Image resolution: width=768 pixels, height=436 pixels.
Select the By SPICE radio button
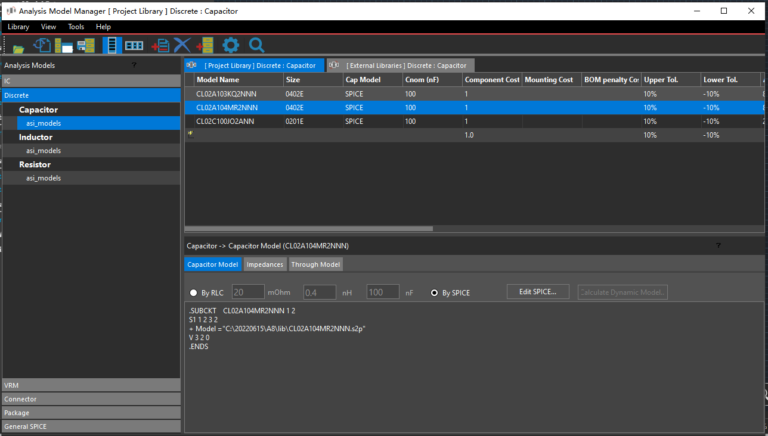click(x=434, y=292)
